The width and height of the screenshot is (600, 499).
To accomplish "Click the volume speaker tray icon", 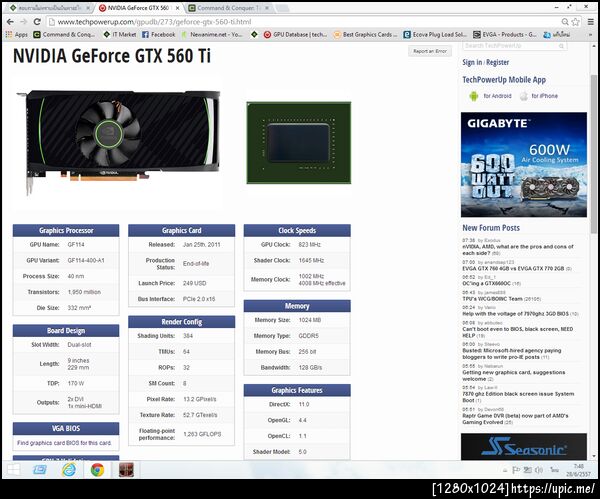I will coord(539,470).
